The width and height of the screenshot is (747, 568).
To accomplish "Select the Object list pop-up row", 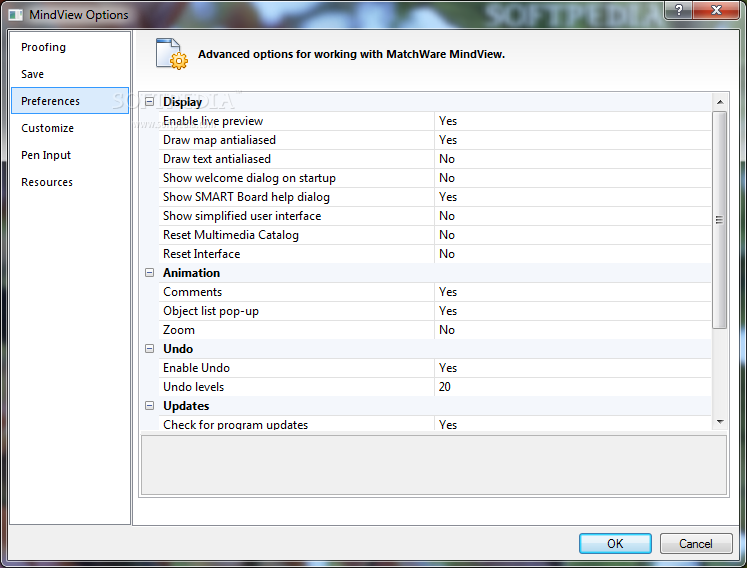I will tap(434, 311).
